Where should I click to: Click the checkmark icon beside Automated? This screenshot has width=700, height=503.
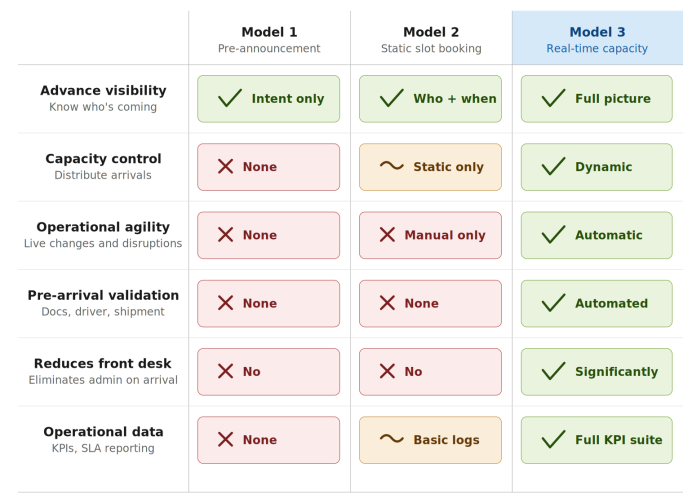point(553,303)
